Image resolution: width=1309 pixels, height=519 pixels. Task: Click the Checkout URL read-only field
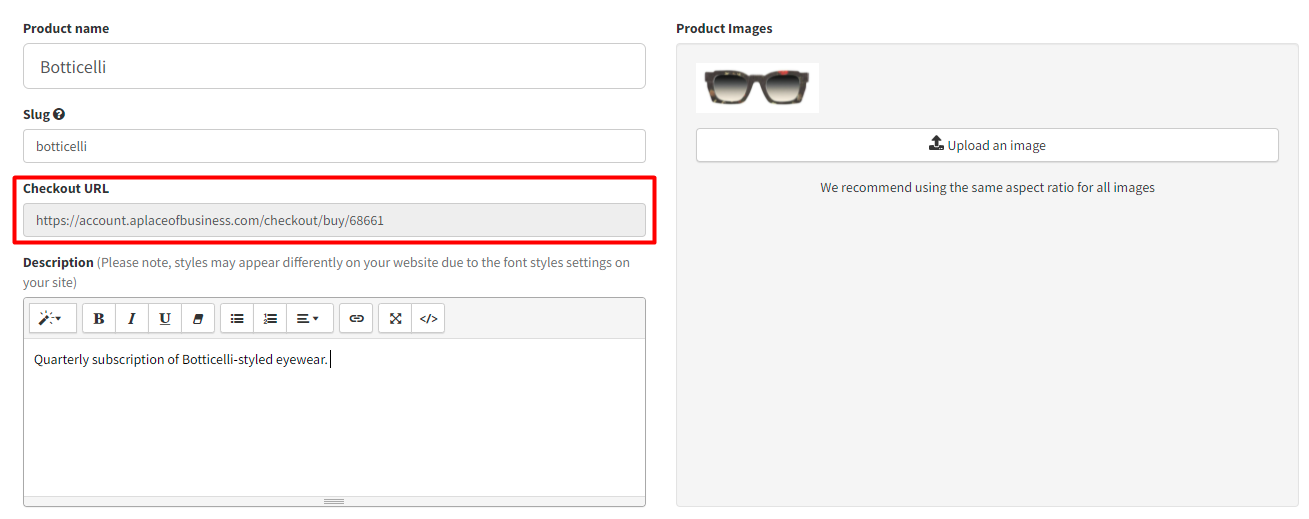pos(334,220)
